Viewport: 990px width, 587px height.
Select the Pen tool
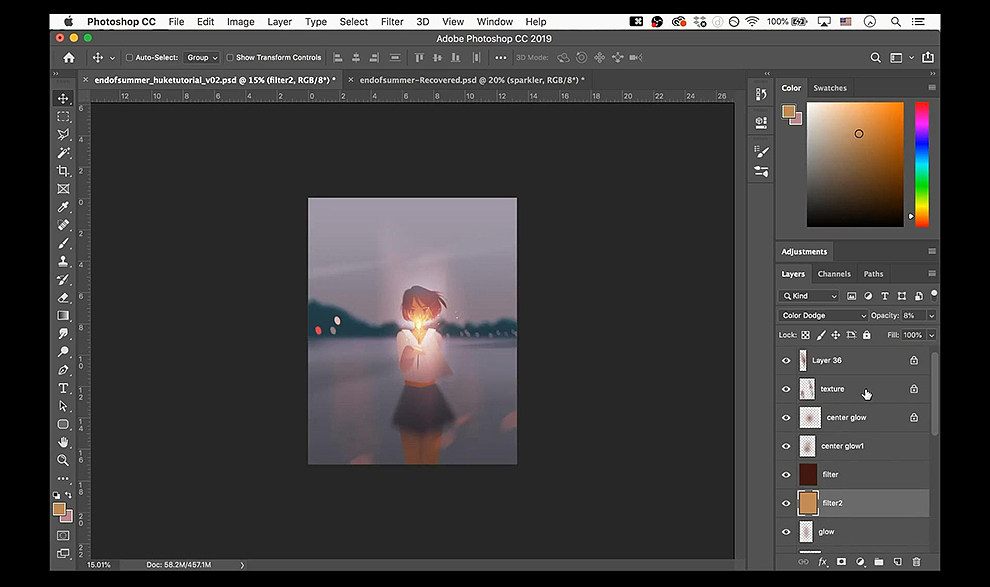click(x=63, y=370)
